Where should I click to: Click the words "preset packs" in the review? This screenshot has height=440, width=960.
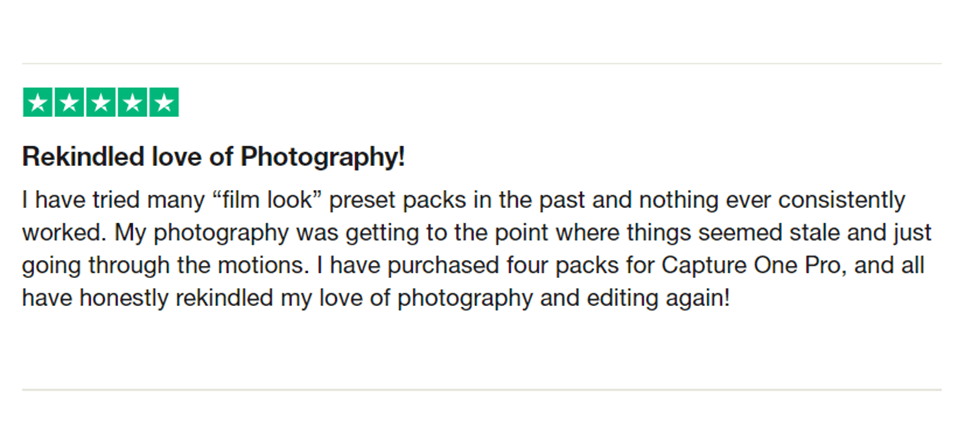pyautogui.click(x=388, y=200)
